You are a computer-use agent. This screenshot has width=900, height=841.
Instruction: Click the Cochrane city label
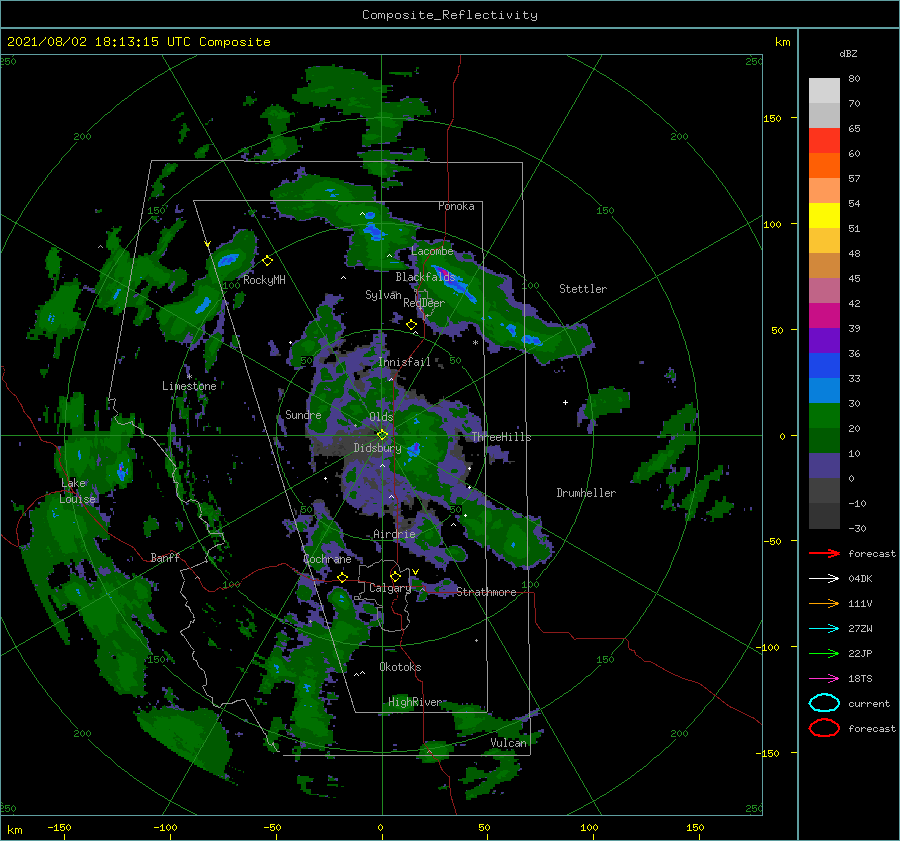click(x=327, y=559)
